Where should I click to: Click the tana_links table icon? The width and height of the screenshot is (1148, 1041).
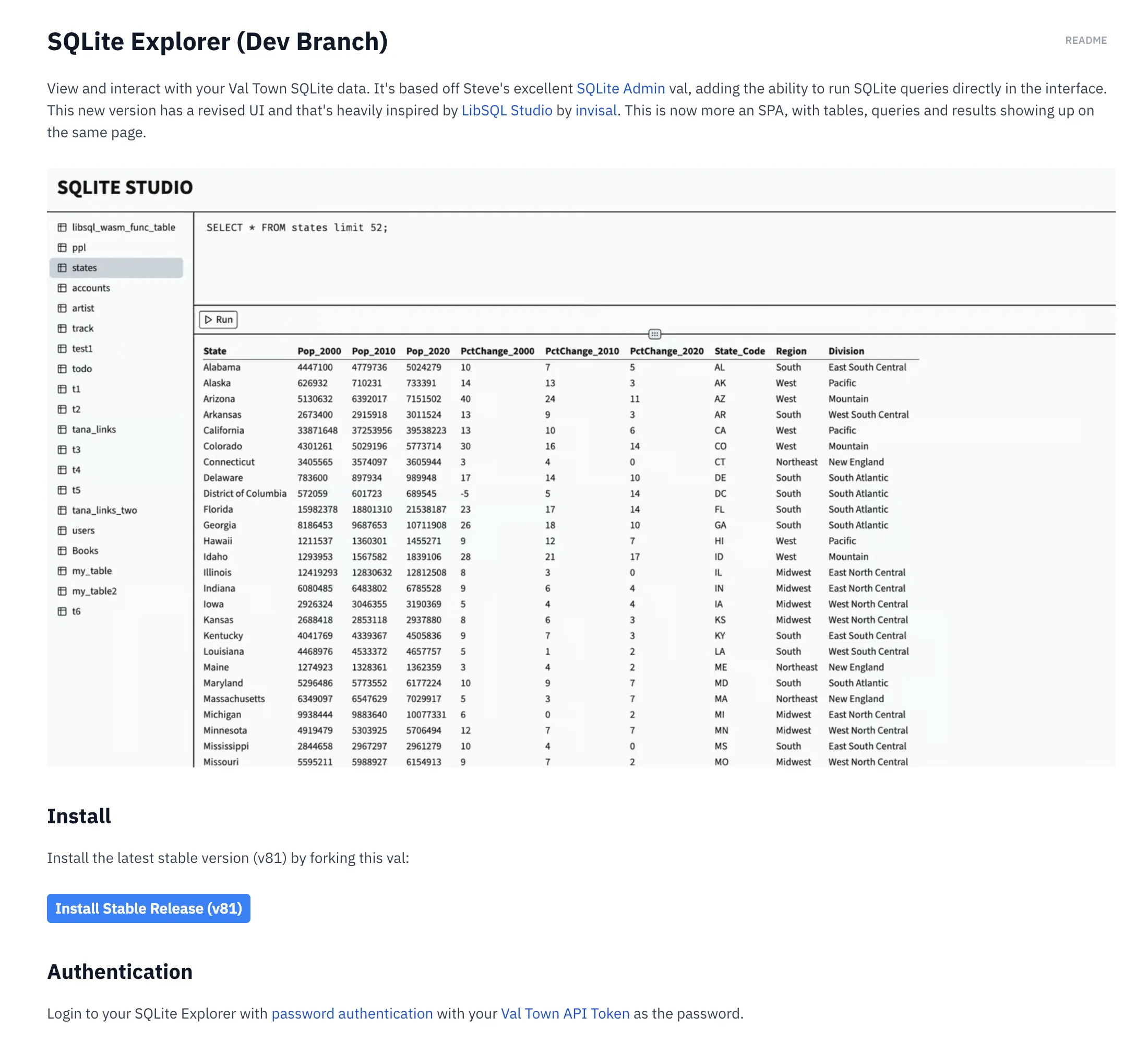63,429
